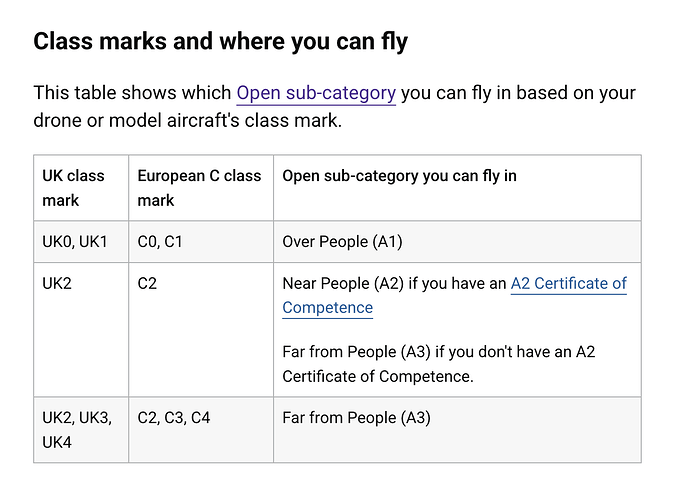The image size is (690, 490).
Task: Click the C0, C1 table cell
Action: 201,241
